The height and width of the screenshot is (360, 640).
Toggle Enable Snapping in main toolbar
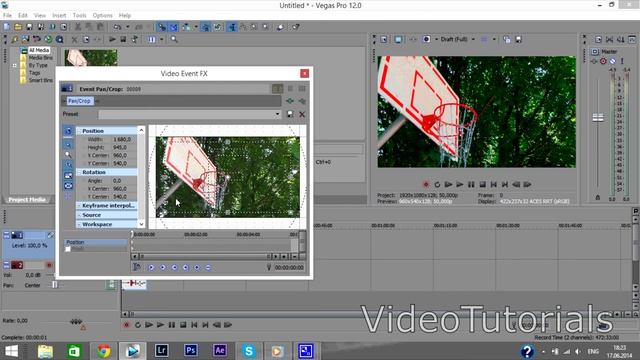162,27
